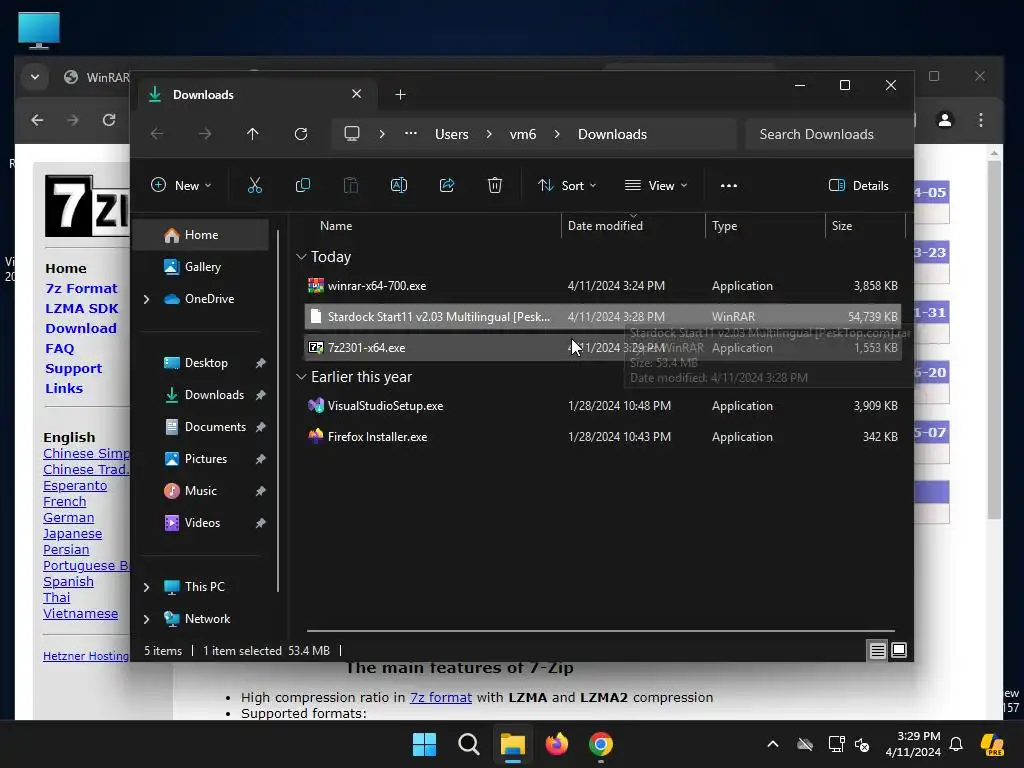Sort by Date modified column header

632,225
